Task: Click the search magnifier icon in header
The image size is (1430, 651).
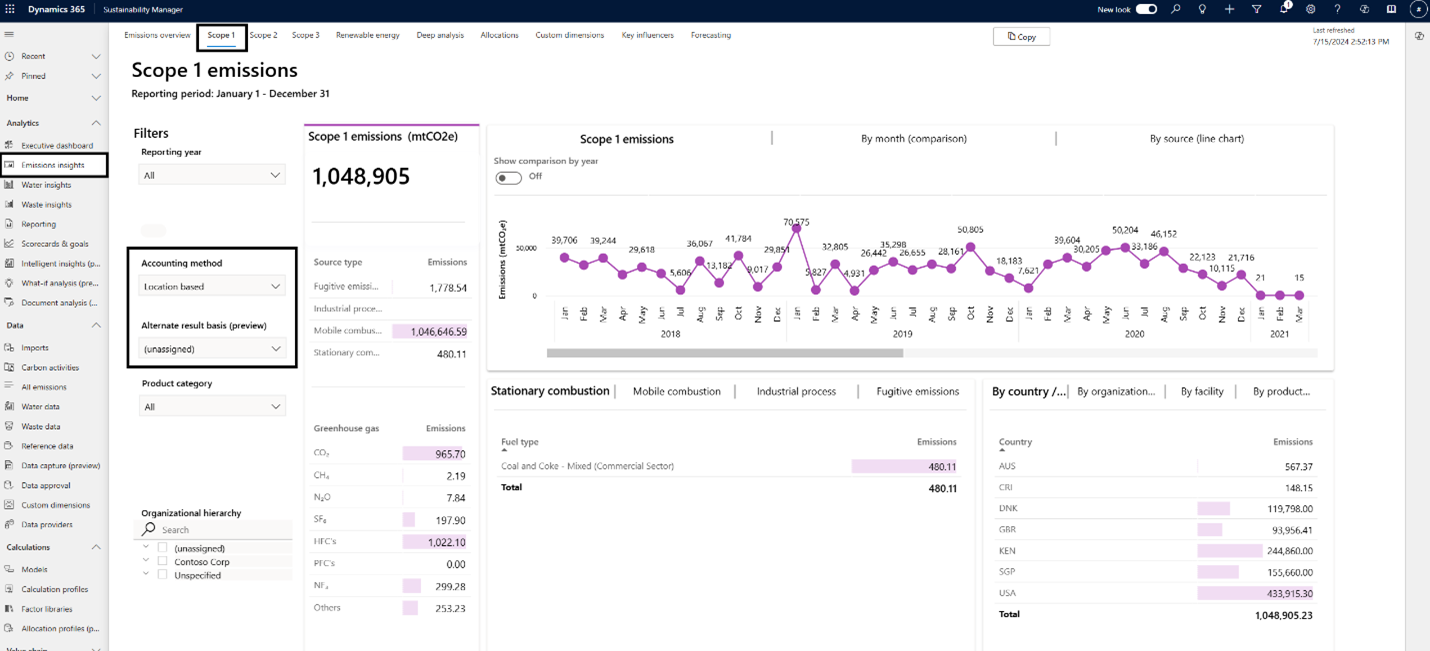Action: pos(1176,9)
